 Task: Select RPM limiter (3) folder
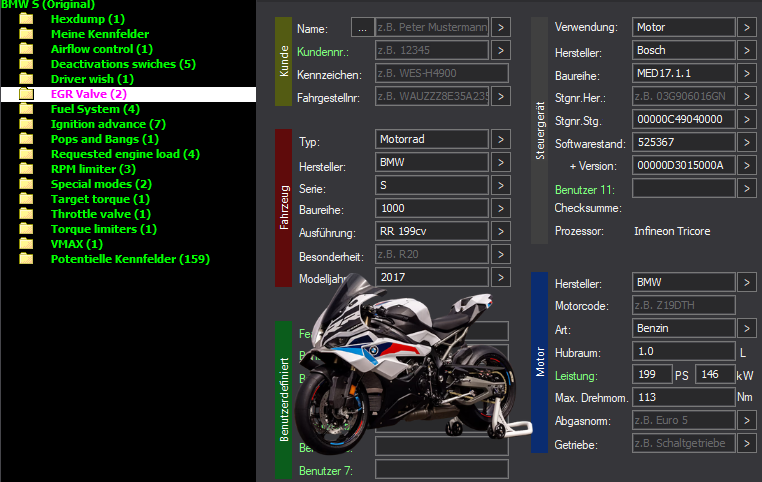(93, 169)
